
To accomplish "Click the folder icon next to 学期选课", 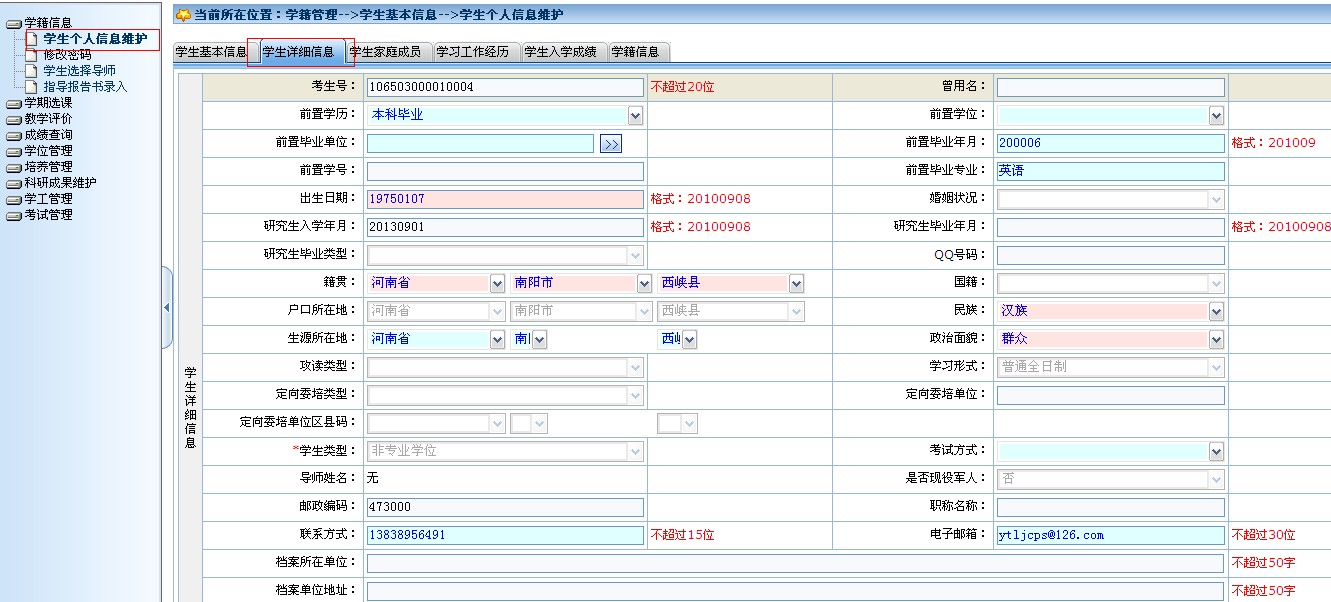I will [13, 103].
